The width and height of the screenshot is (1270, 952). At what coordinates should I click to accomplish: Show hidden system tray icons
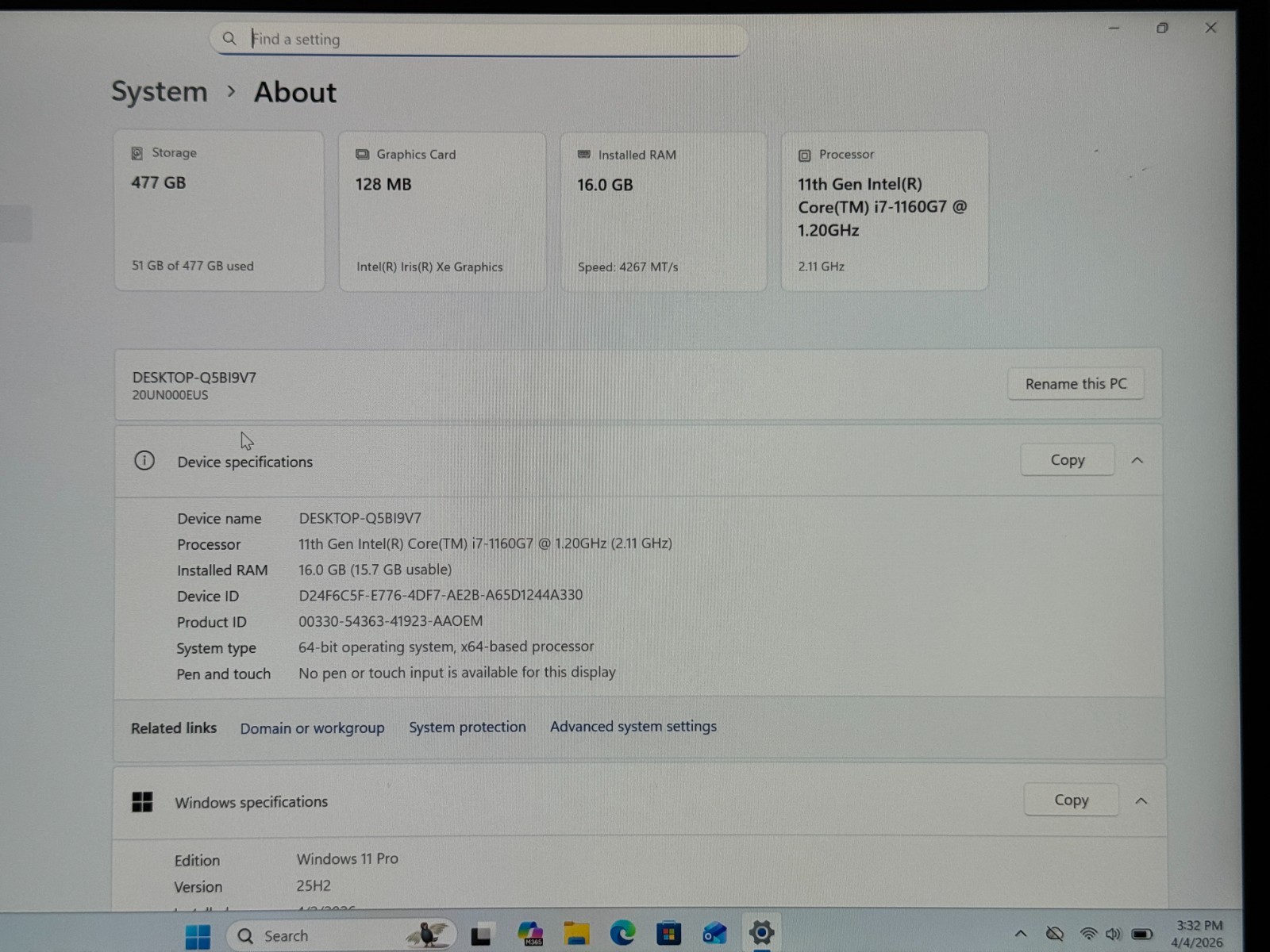click(1021, 934)
